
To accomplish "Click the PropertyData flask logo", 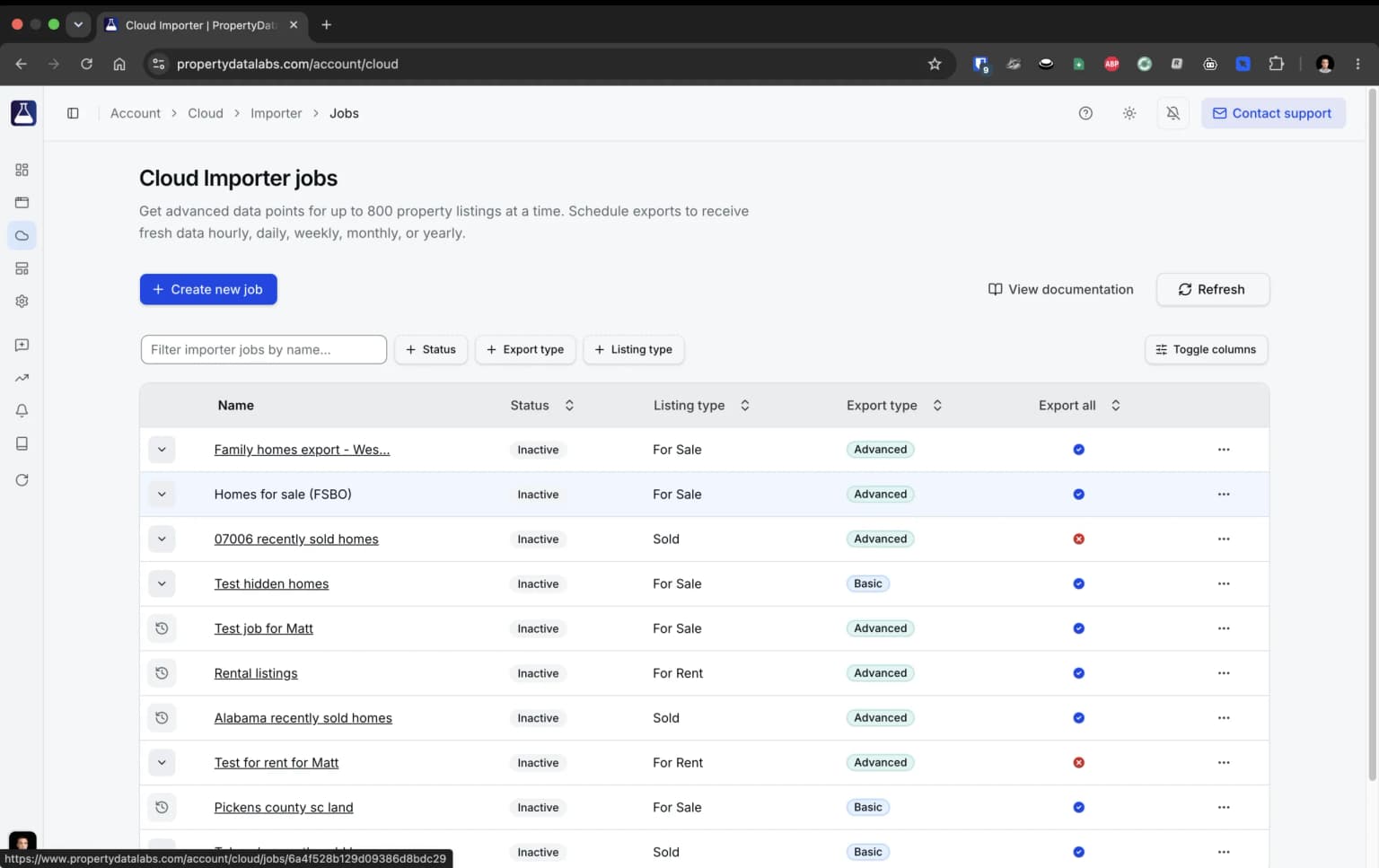I will coord(23,113).
